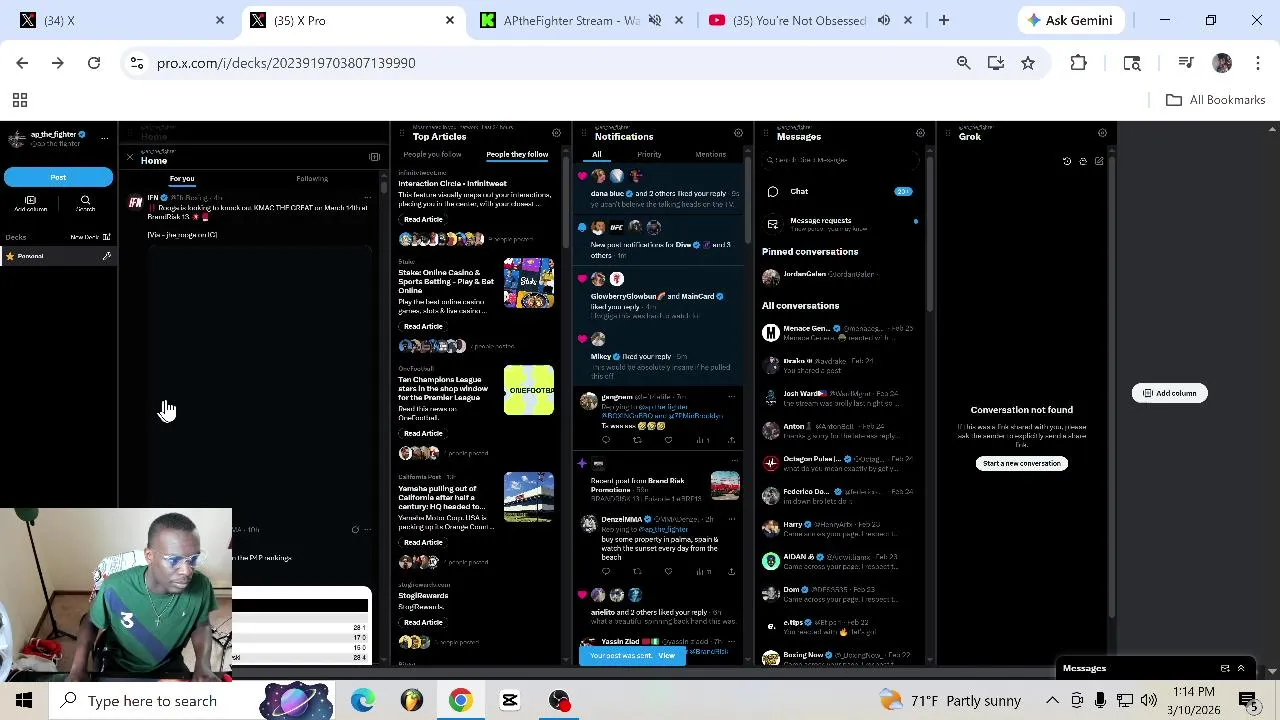Mute the APtheFighter Stream tab
Viewport: 1280px width, 720px height.
655,20
